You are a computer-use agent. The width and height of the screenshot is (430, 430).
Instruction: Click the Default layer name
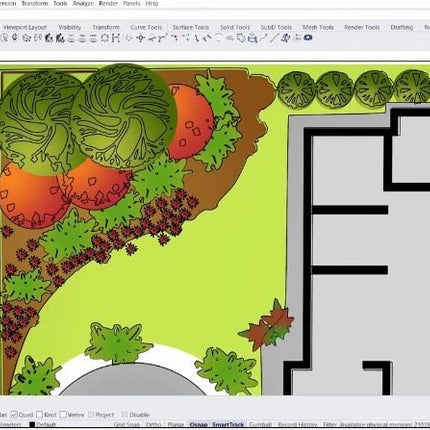coord(46,425)
